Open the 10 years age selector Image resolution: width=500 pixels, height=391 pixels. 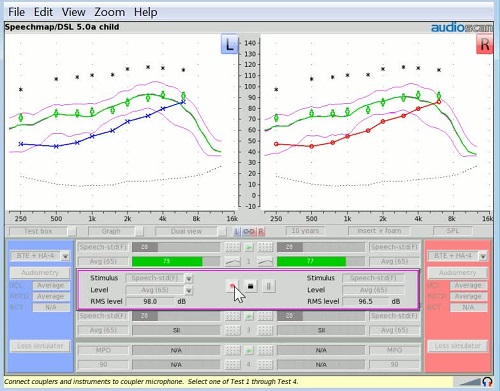(x=305, y=231)
